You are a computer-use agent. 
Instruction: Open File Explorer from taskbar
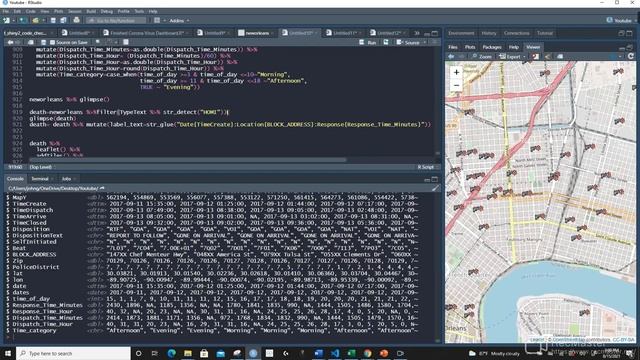188,353
